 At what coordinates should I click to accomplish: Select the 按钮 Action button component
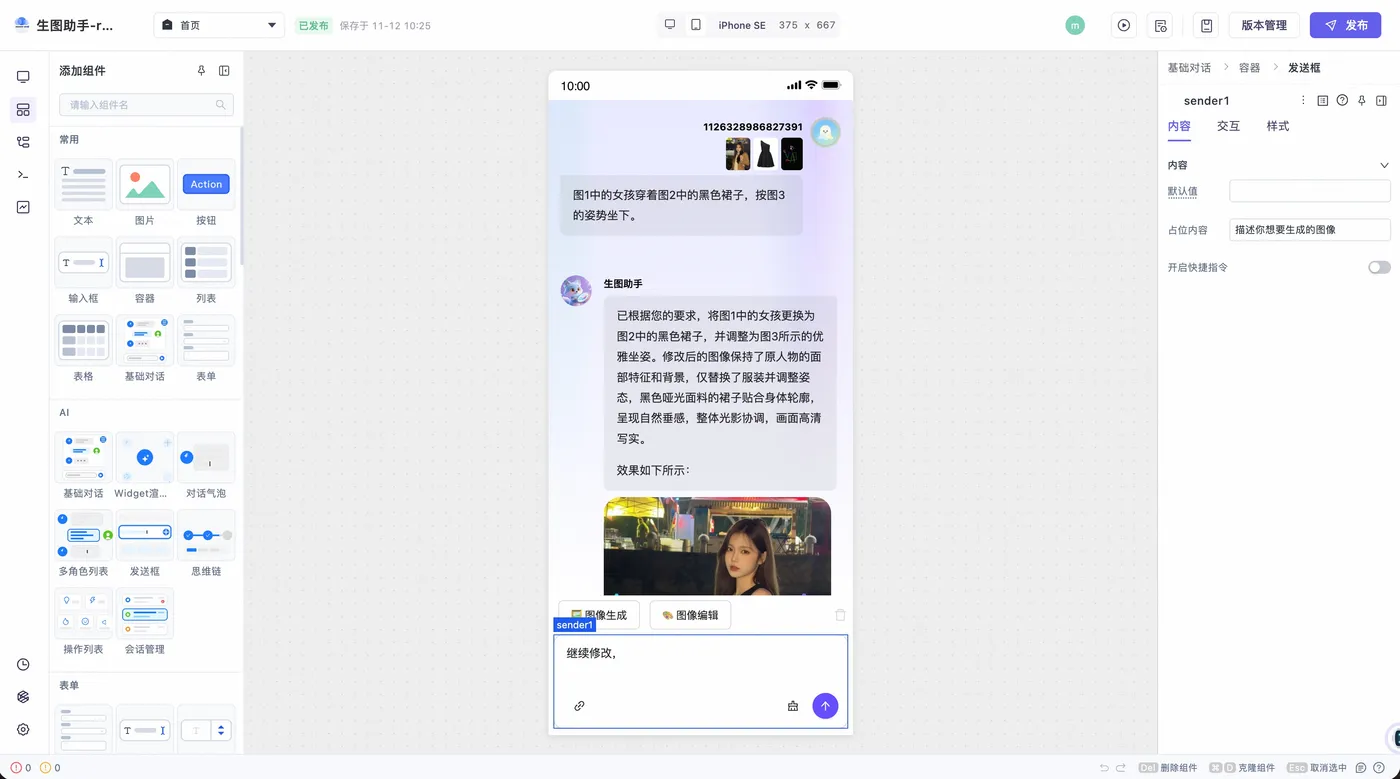[206, 193]
